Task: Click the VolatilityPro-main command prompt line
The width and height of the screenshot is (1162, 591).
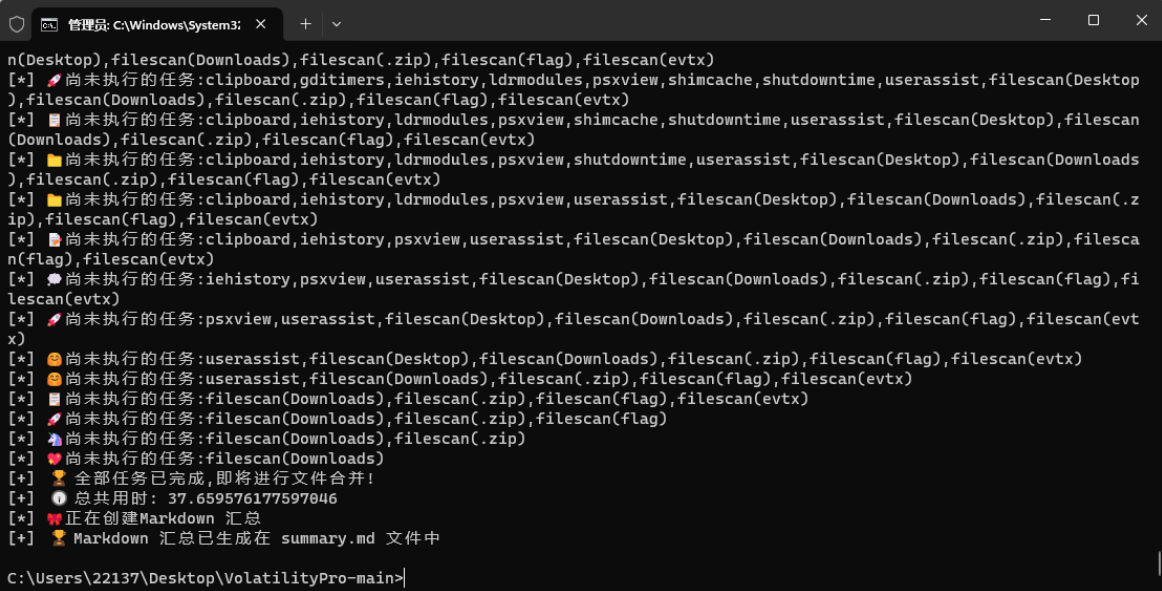Action: [x=205, y=578]
